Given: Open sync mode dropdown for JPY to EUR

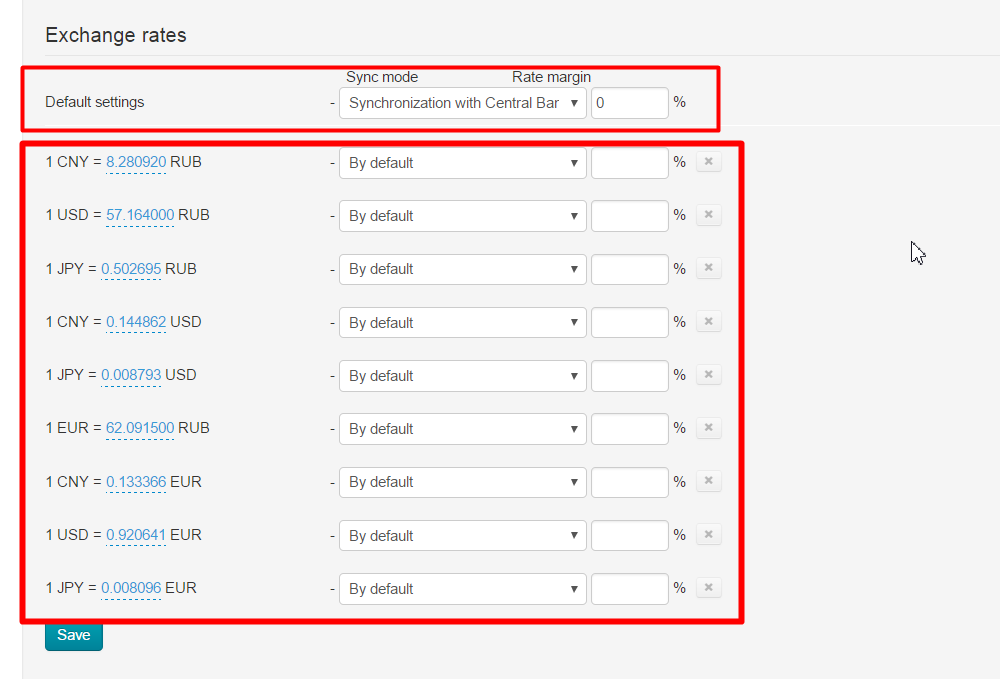Looking at the screenshot, I should click(x=462, y=588).
